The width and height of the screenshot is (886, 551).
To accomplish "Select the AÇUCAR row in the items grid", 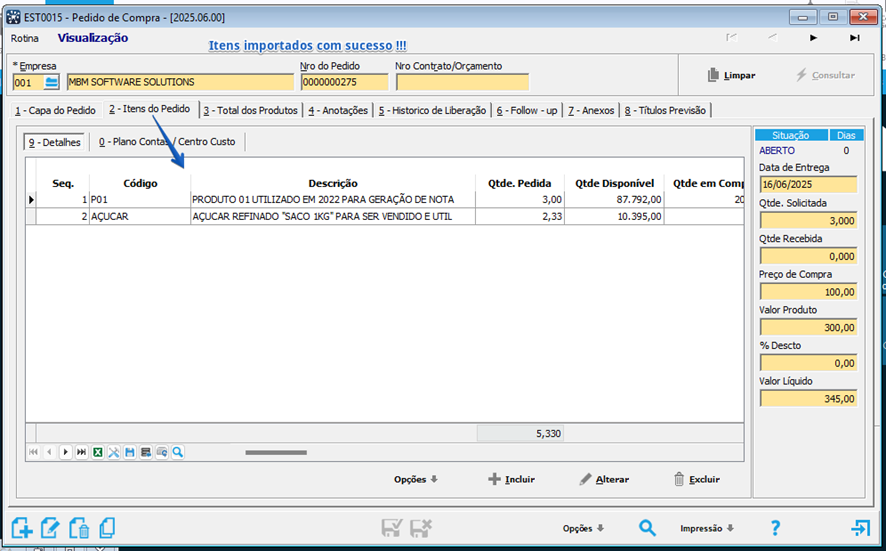I will point(330,217).
